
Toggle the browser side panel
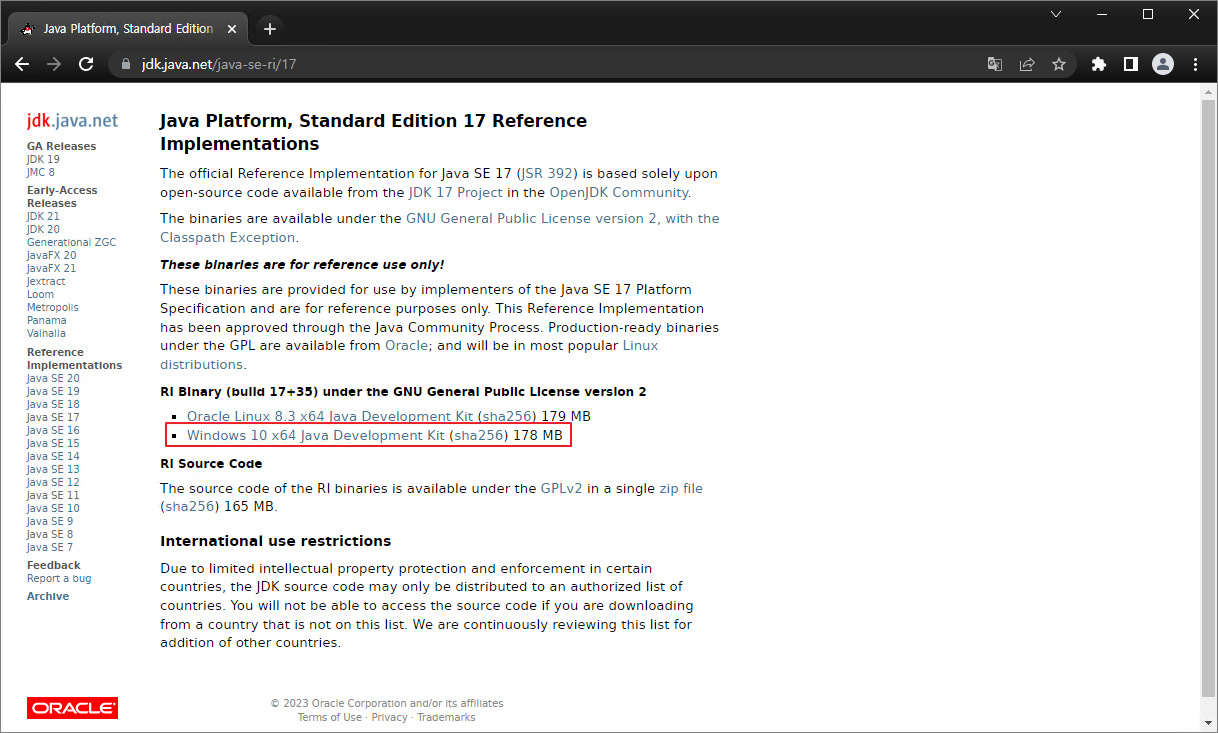point(1130,64)
